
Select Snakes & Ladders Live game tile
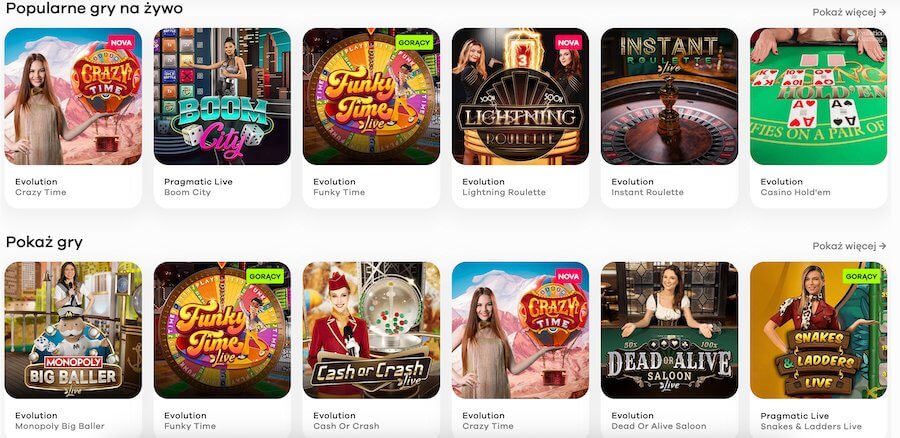(818, 330)
